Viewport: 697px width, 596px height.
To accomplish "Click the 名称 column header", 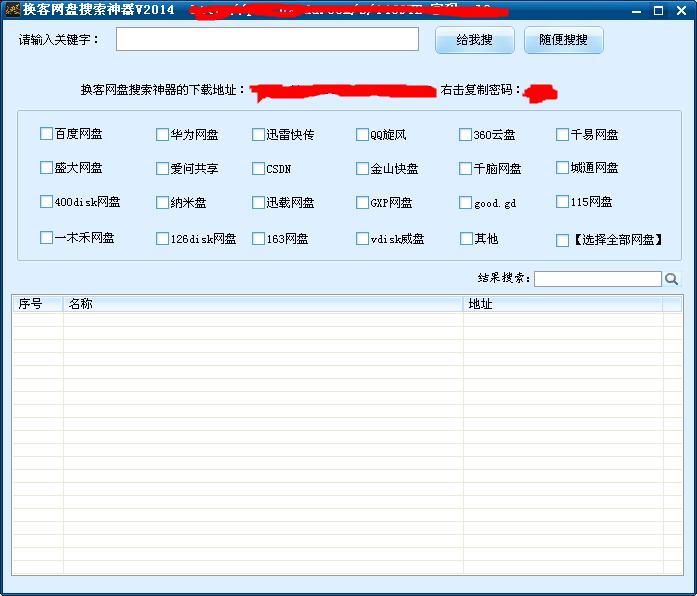I will tap(263, 304).
